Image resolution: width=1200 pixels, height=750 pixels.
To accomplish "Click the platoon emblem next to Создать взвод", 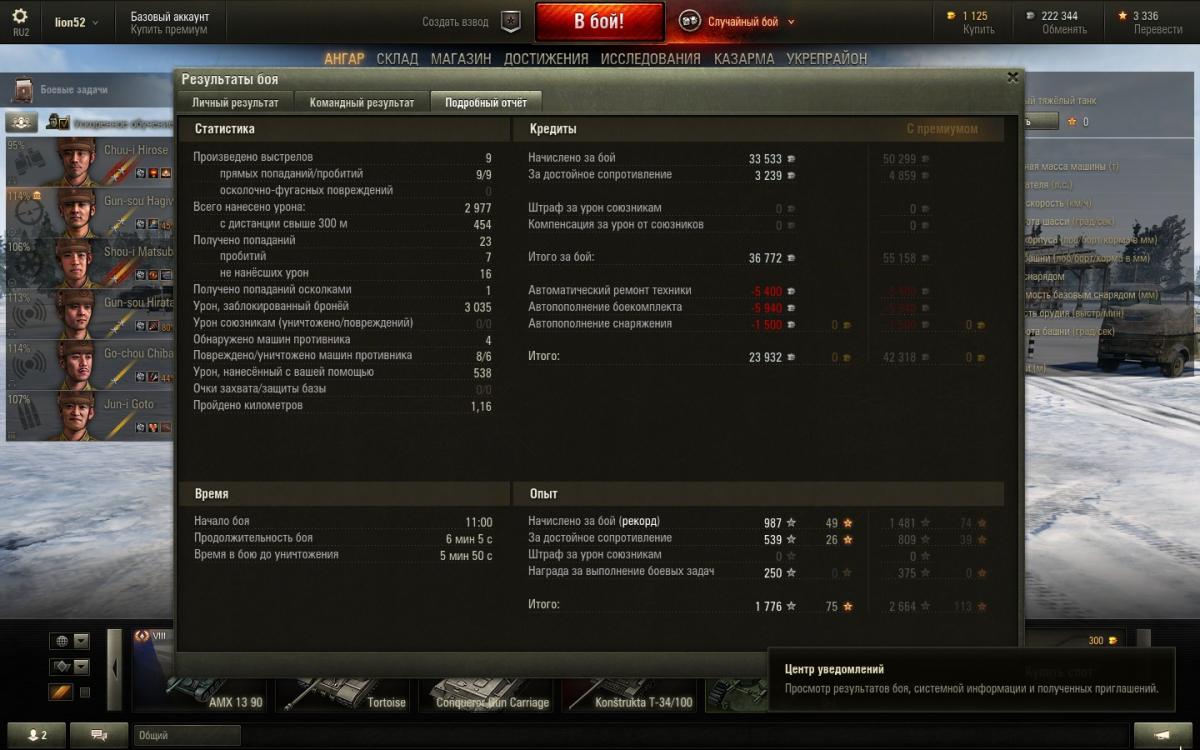I will 511,21.
